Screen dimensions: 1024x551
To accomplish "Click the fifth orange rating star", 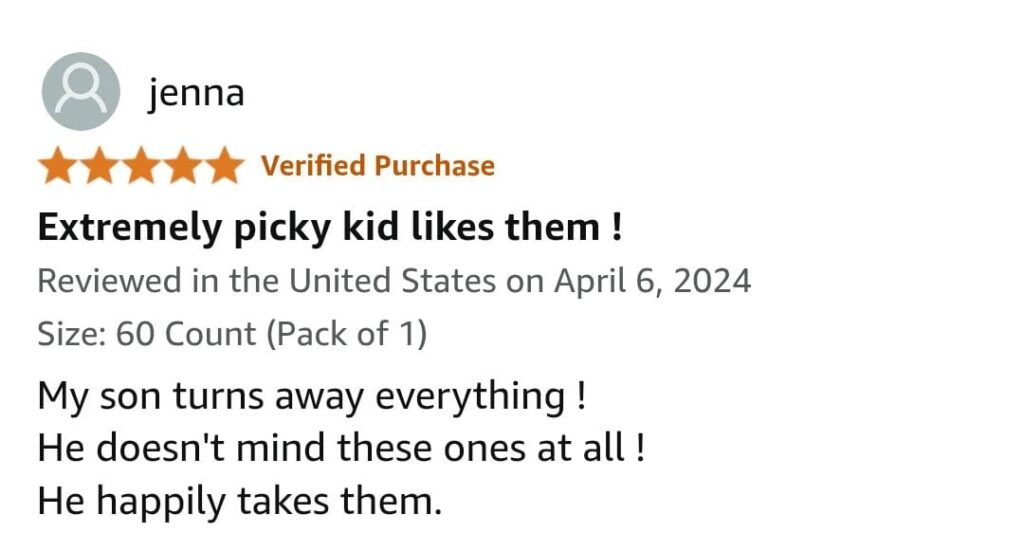I will (x=222, y=166).
